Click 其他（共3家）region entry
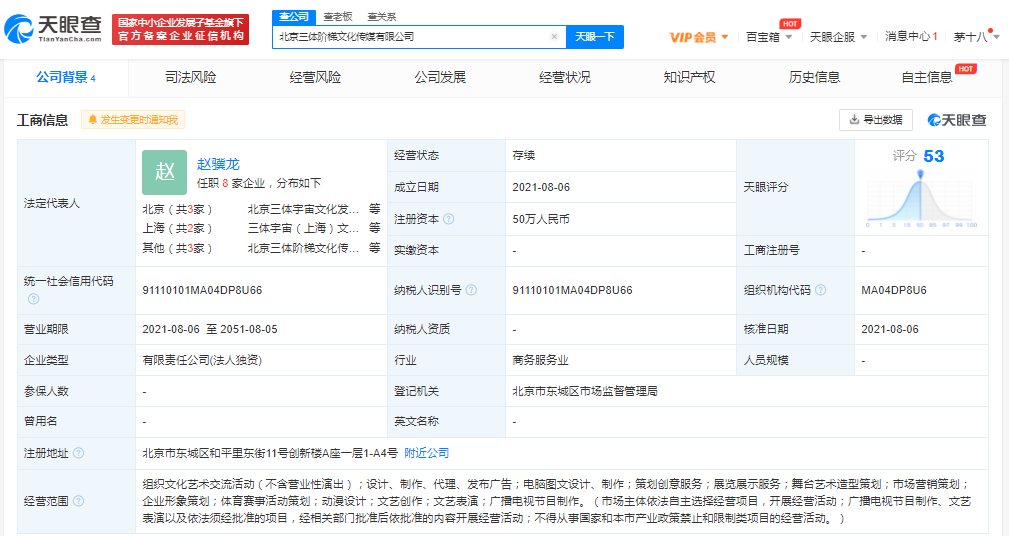Viewport: 1009px width, 536px height. coord(177,248)
